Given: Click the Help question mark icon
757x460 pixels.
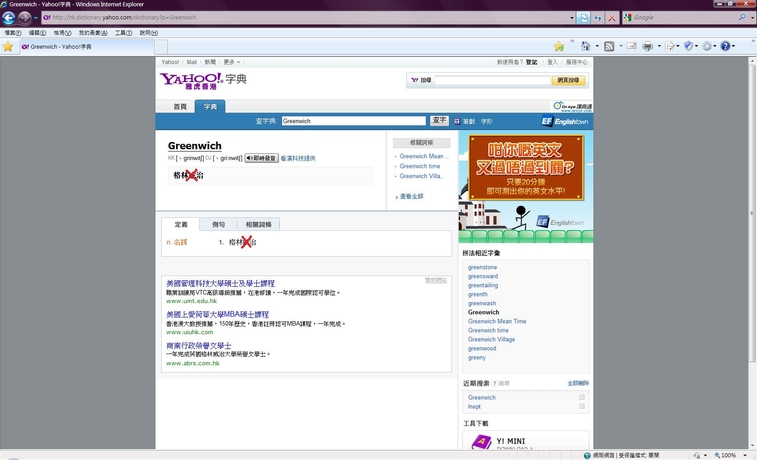Looking at the screenshot, I should [726, 47].
